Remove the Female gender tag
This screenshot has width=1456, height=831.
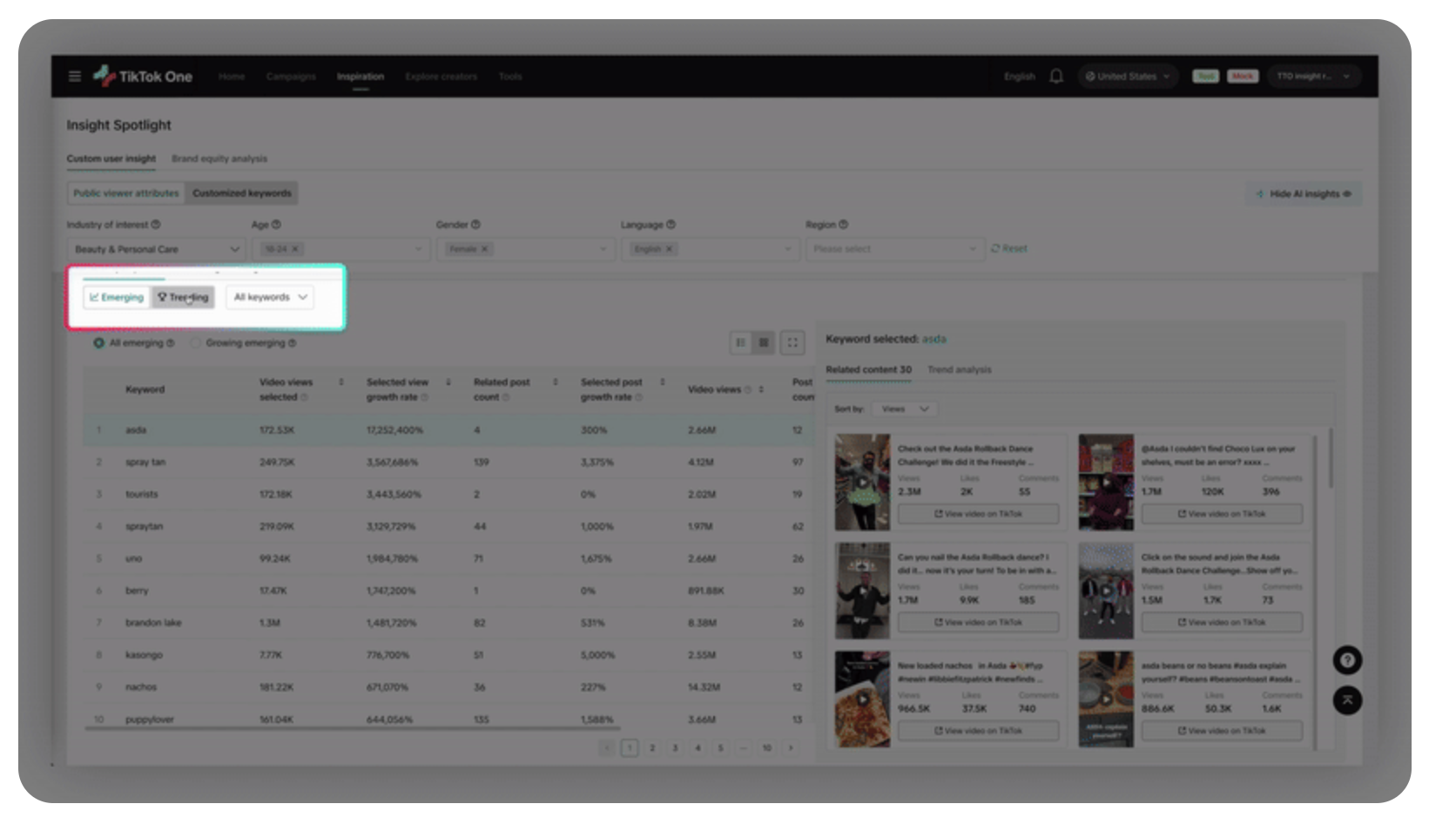(x=485, y=249)
